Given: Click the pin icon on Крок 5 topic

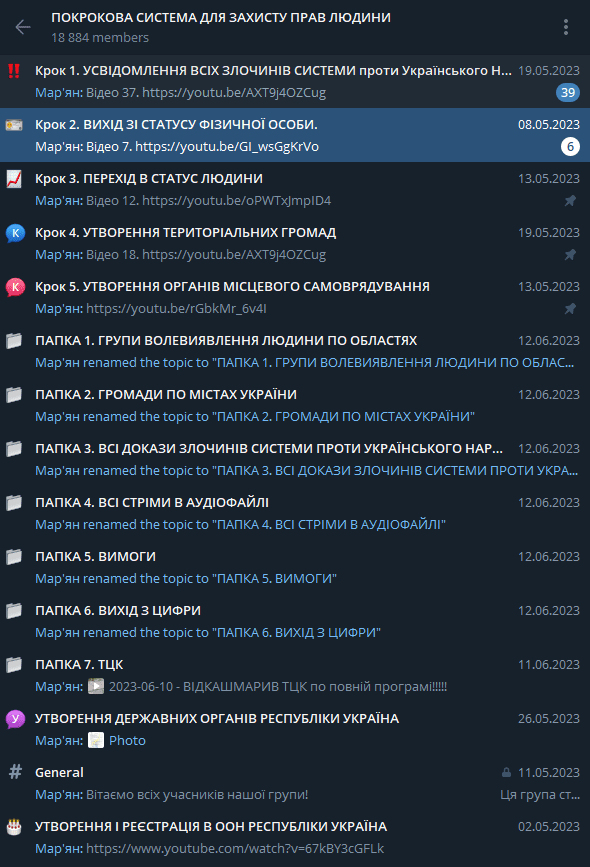Looking at the screenshot, I should point(570,308).
